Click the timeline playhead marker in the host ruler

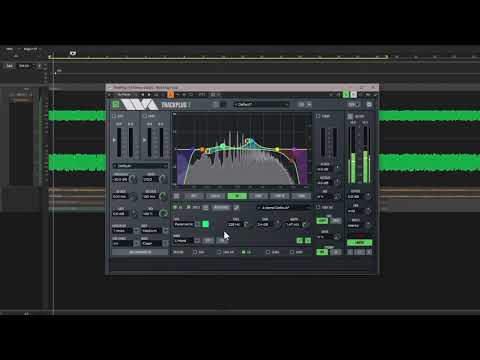[x=73, y=53]
